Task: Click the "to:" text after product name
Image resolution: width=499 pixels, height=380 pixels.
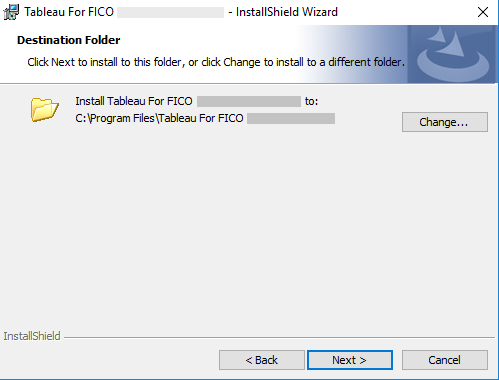Action: (x=312, y=101)
